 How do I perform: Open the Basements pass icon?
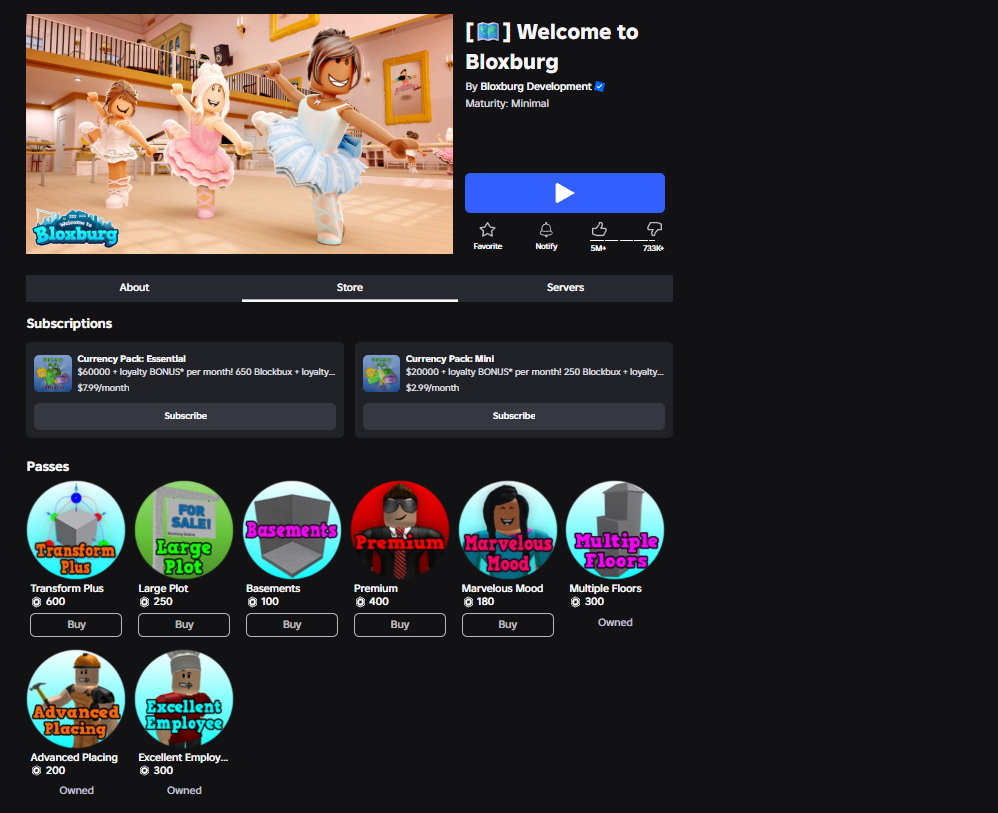tap(292, 530)
